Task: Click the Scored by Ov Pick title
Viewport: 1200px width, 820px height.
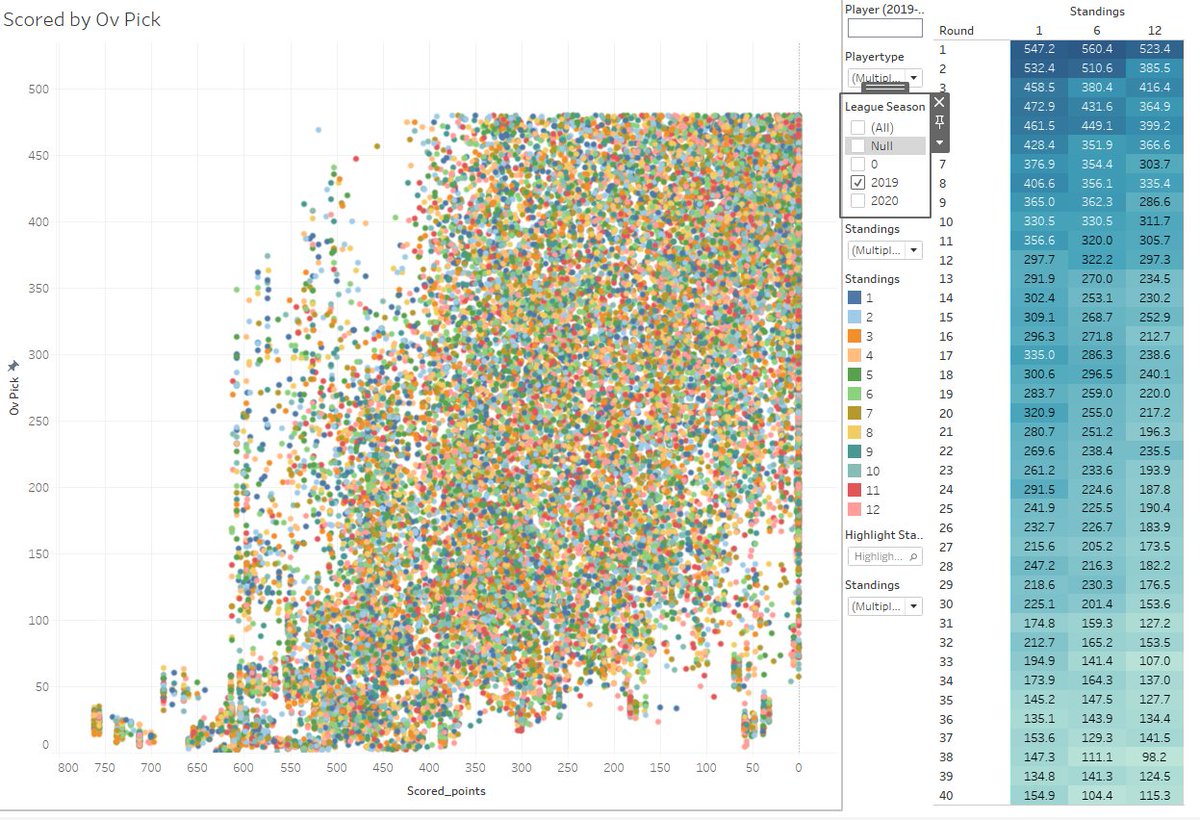Action: pyautogui.click(x=83, y=18)
